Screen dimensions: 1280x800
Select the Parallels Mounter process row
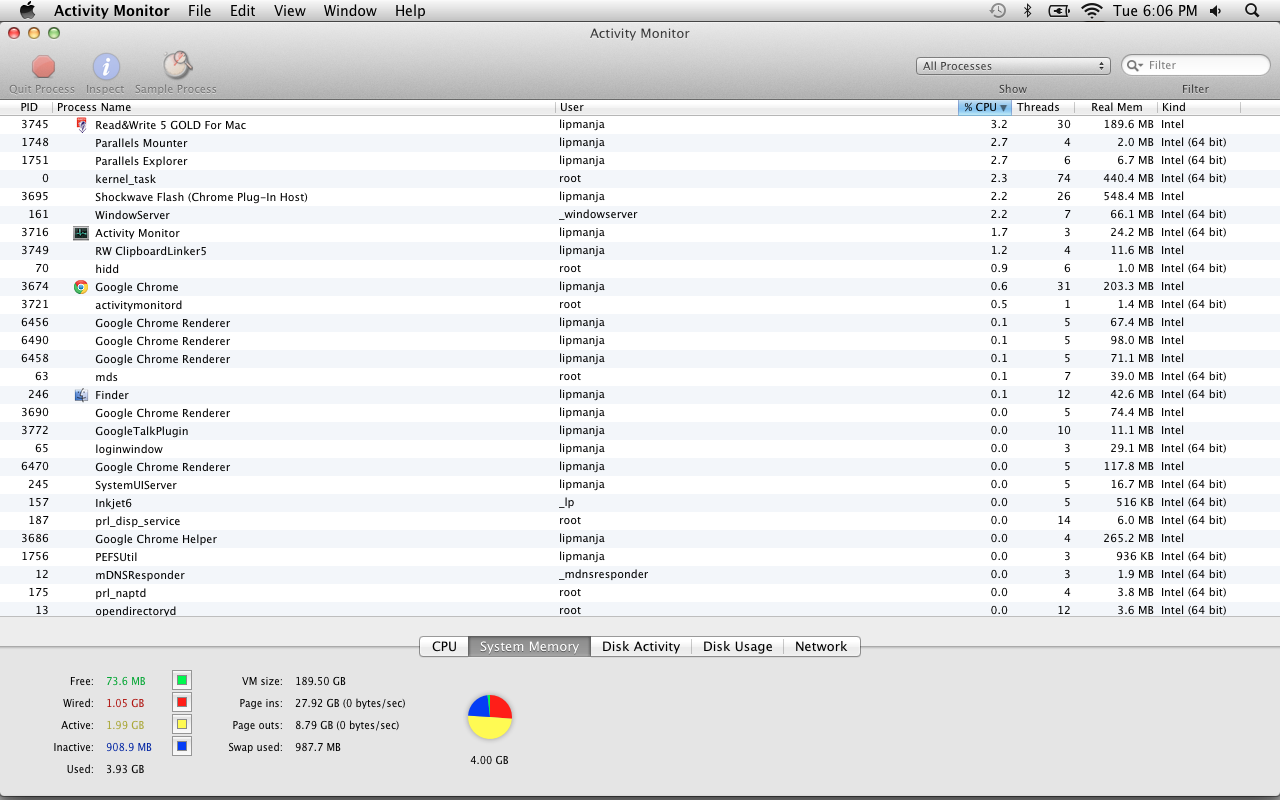coord(640,143)
